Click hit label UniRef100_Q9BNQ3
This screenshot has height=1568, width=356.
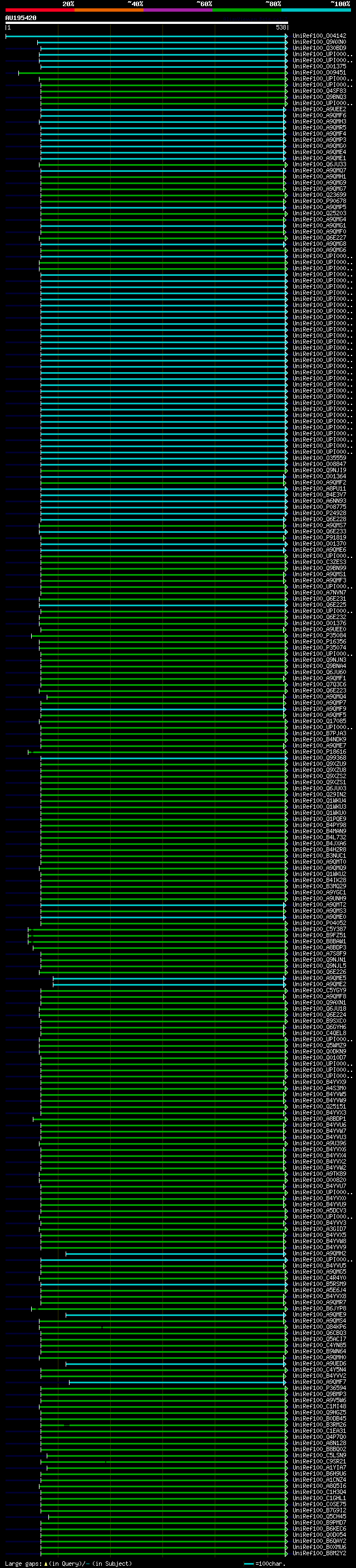pyautogui.click(x=319, y=97)
